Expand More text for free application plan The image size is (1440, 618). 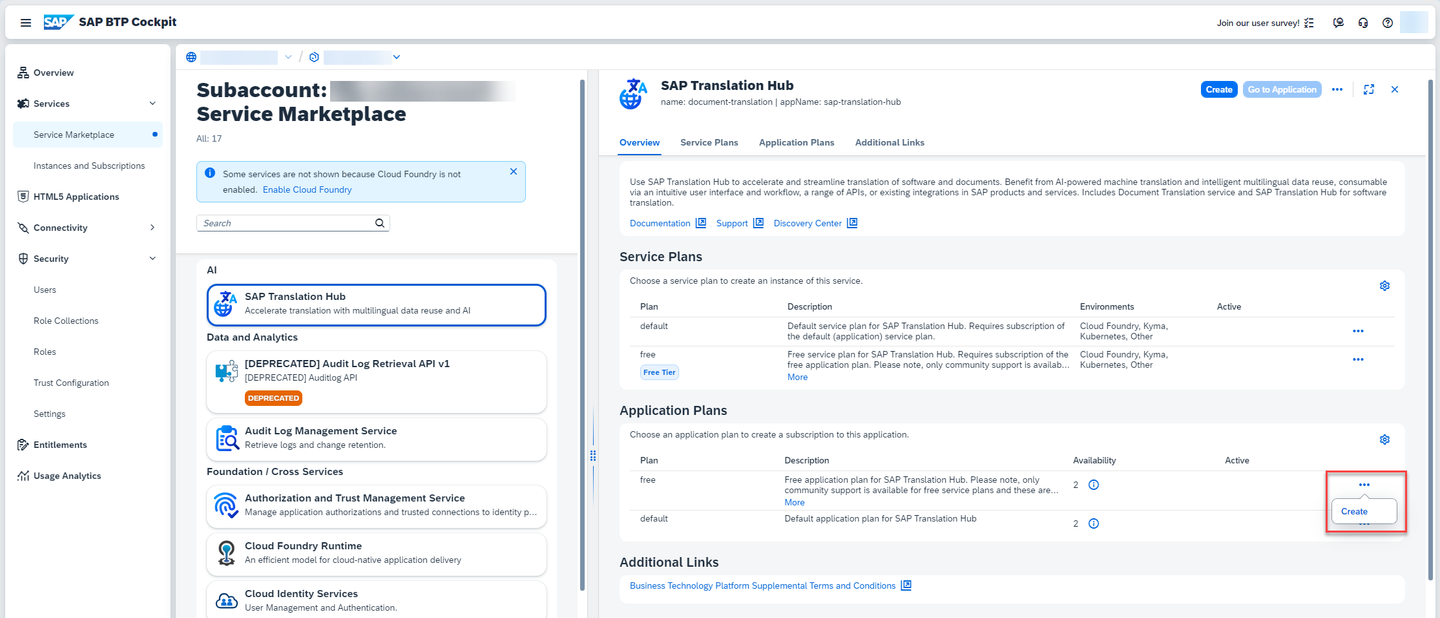pos(795,502)
